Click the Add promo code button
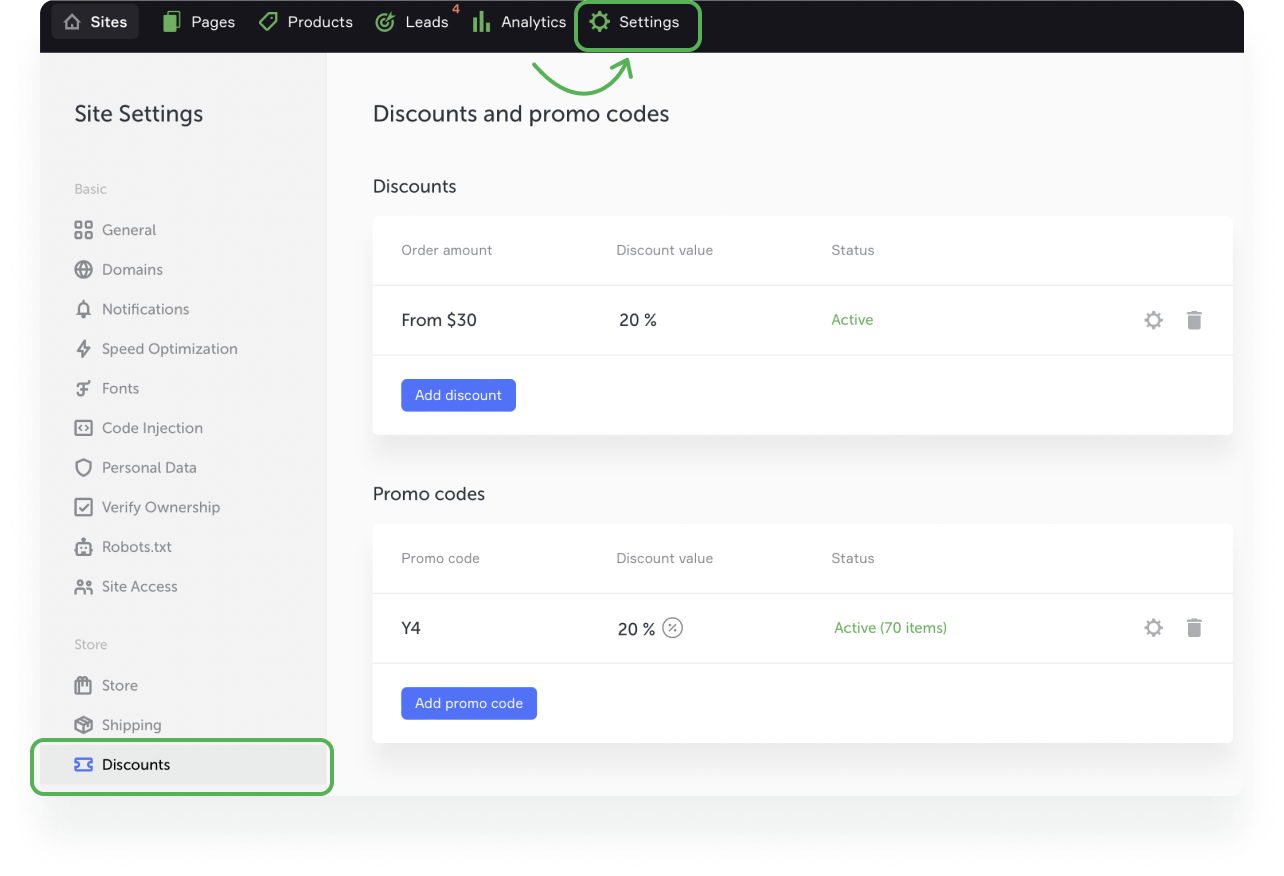 click(469, 703)
